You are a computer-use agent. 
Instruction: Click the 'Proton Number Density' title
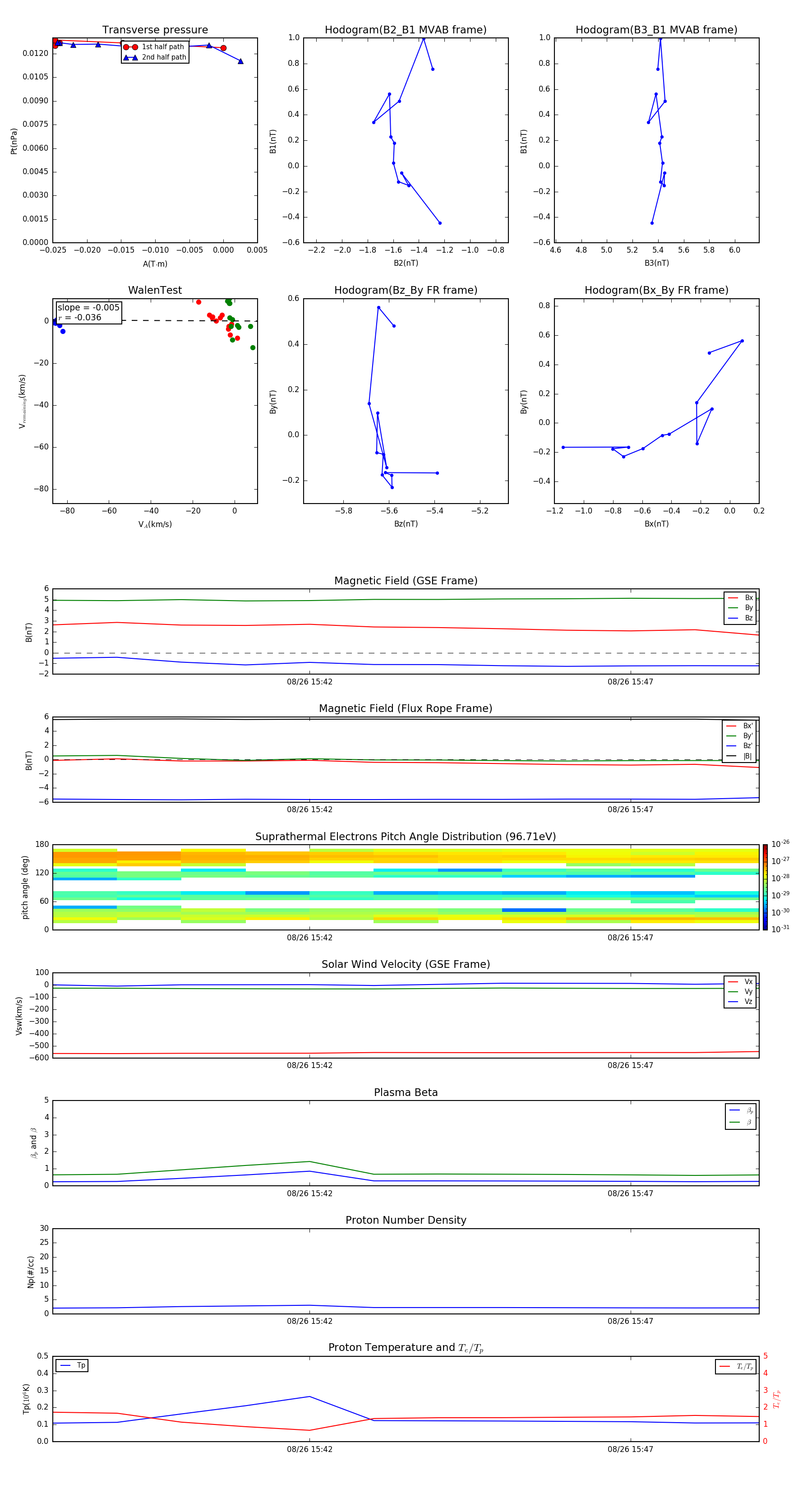[406, 1220]
